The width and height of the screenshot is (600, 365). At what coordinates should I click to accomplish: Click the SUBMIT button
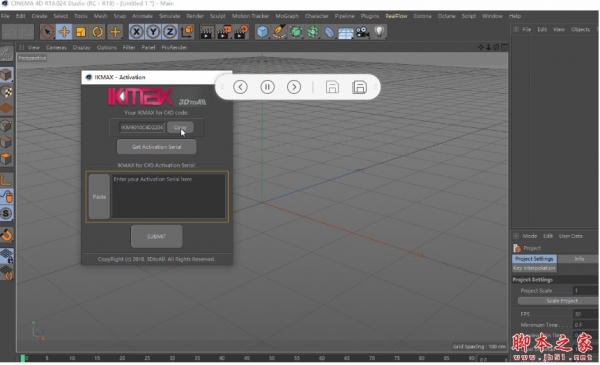(157, 236)
